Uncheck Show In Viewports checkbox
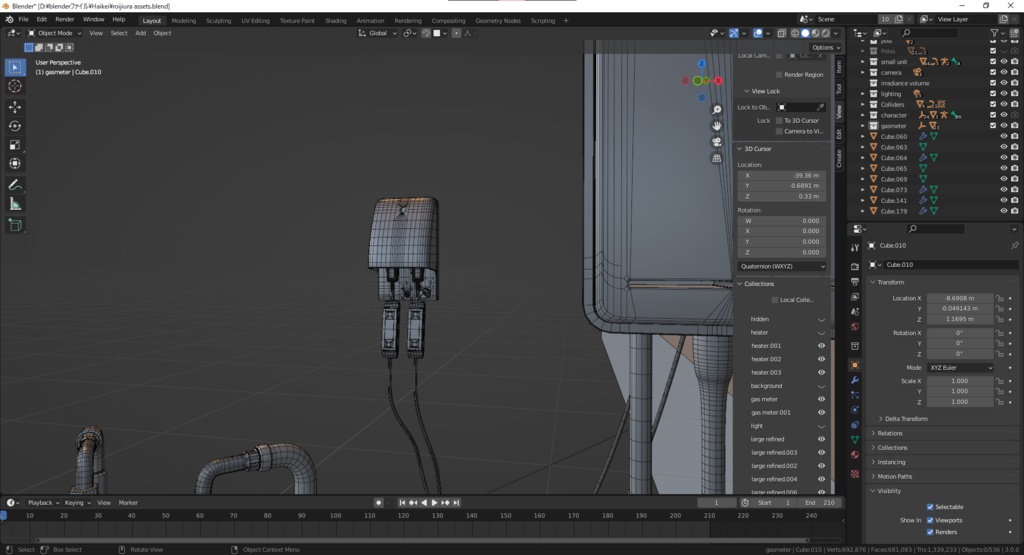The image size is (1024, 555). [x=930, y=520]
